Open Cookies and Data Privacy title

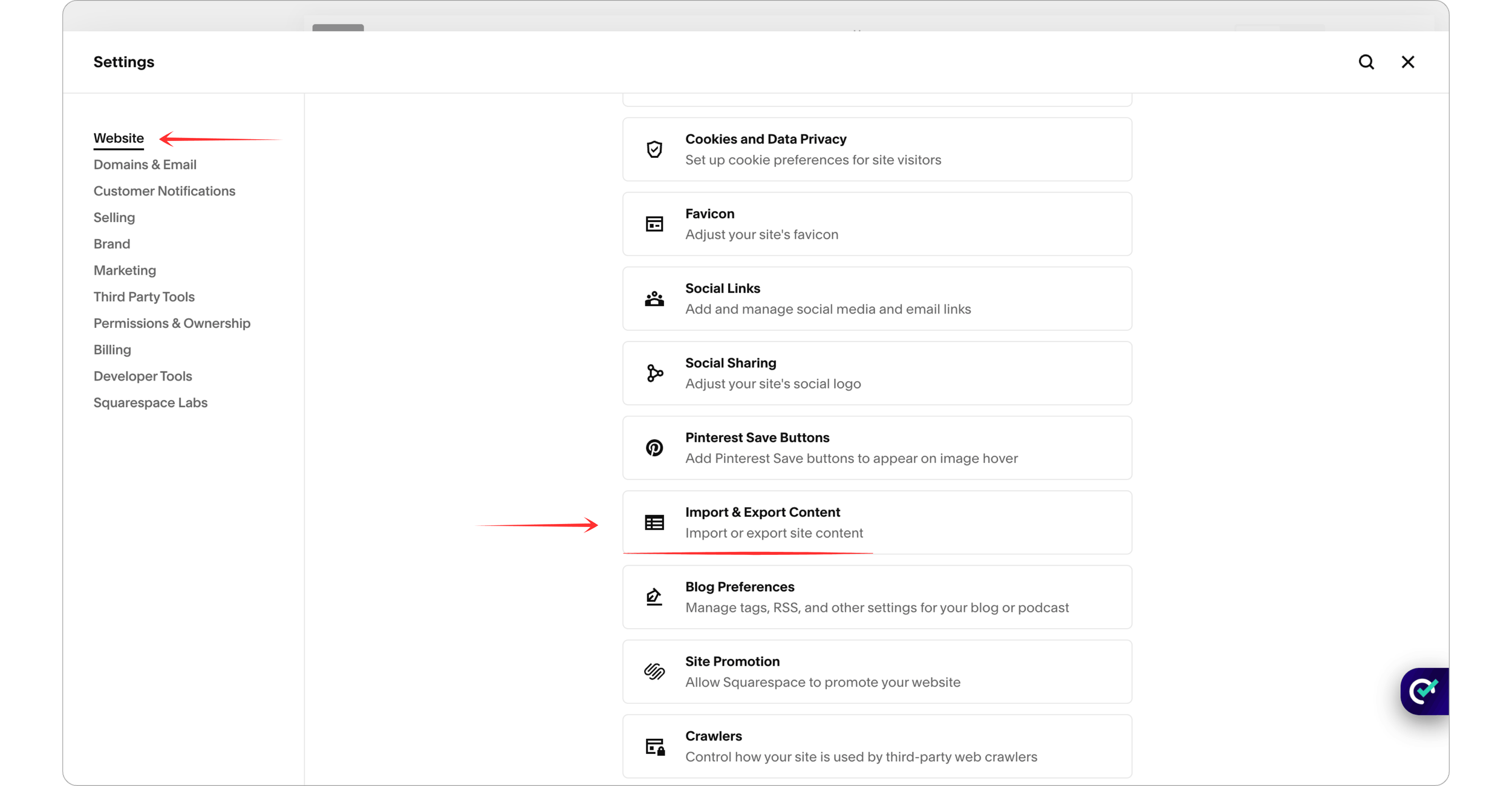click(766, 139)
